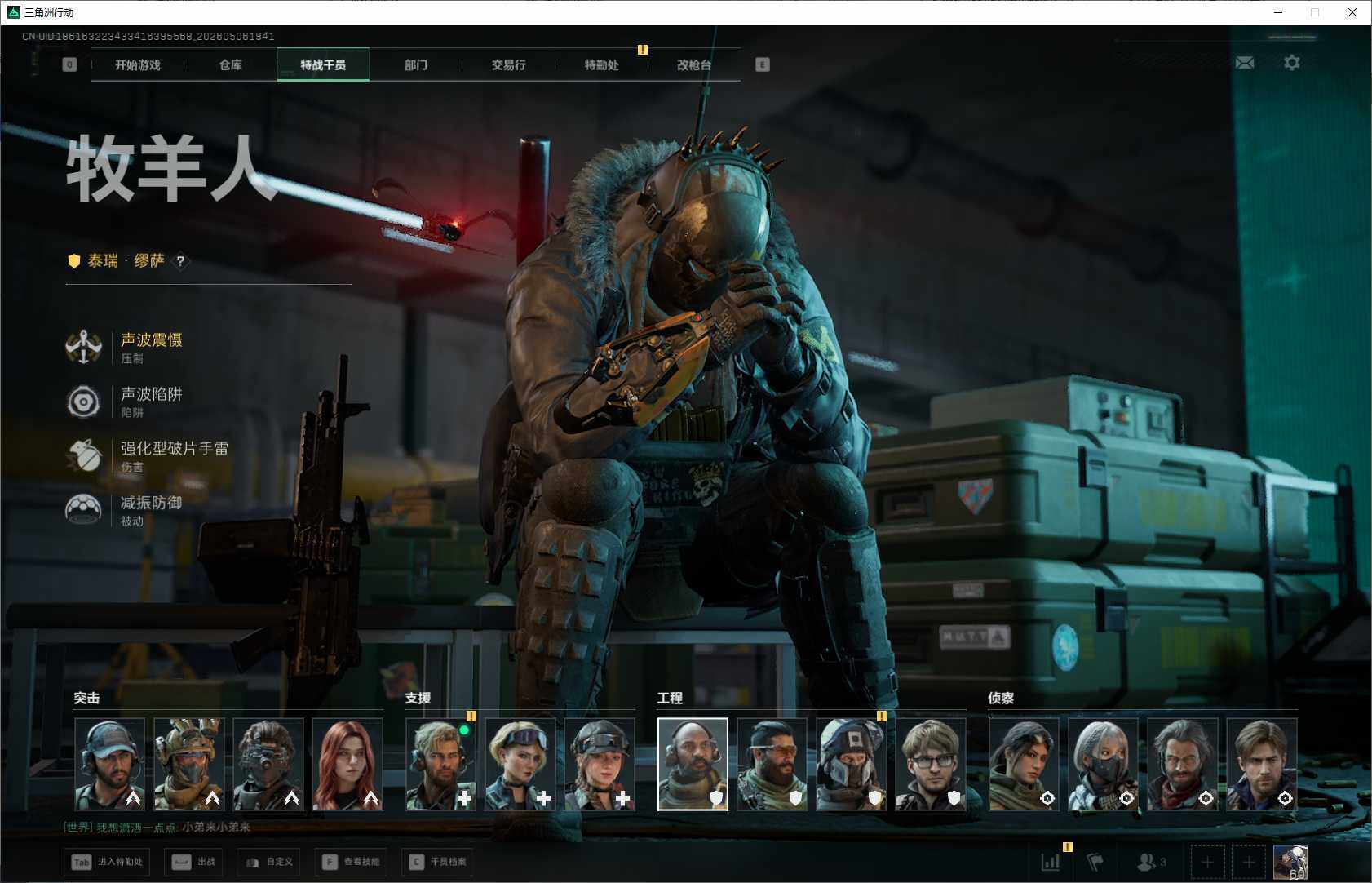
Task: Select the 特战干员 tab
Action: [x=323, y=64]
